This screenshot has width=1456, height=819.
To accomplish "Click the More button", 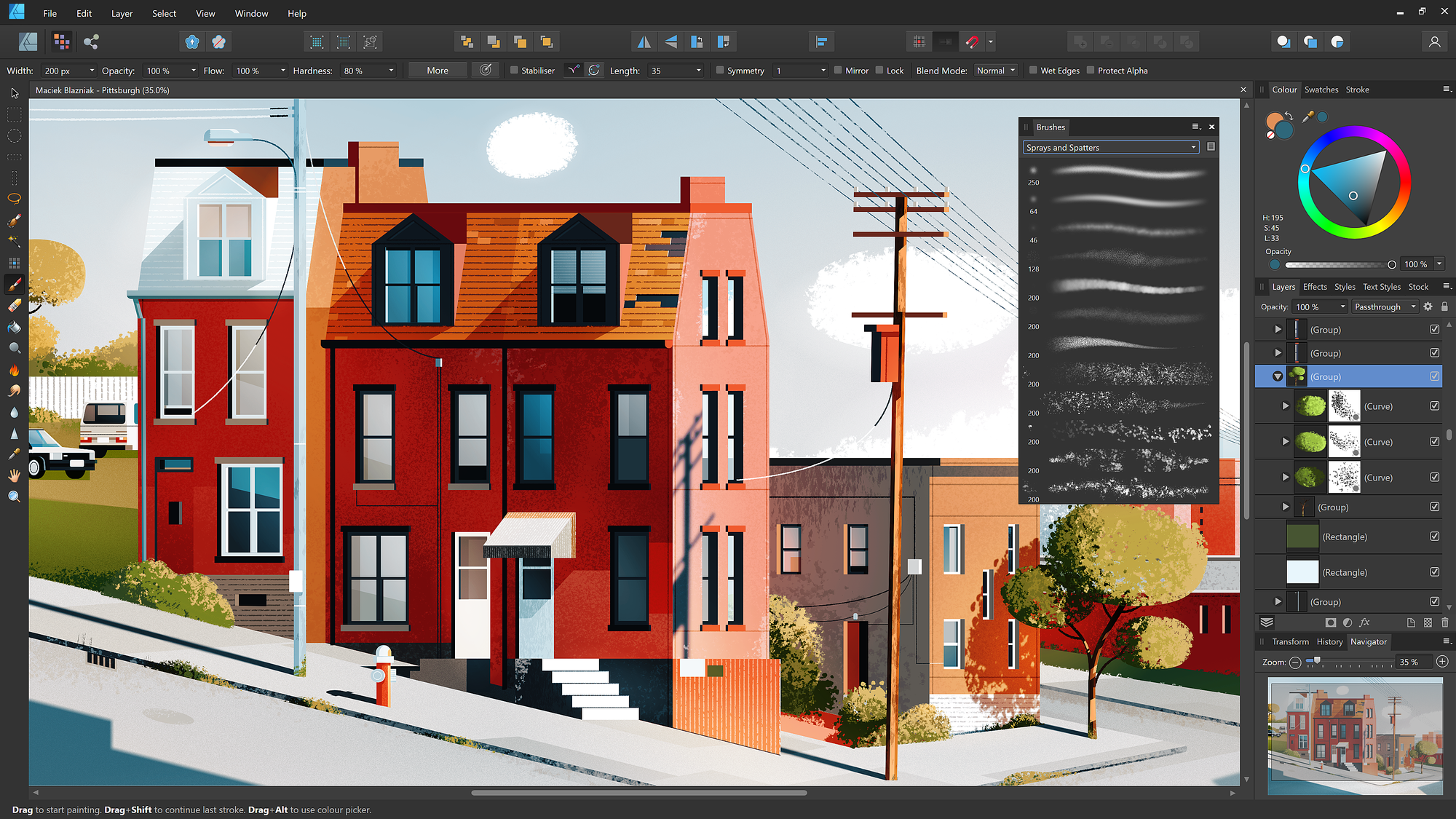I will coord(438,71).
